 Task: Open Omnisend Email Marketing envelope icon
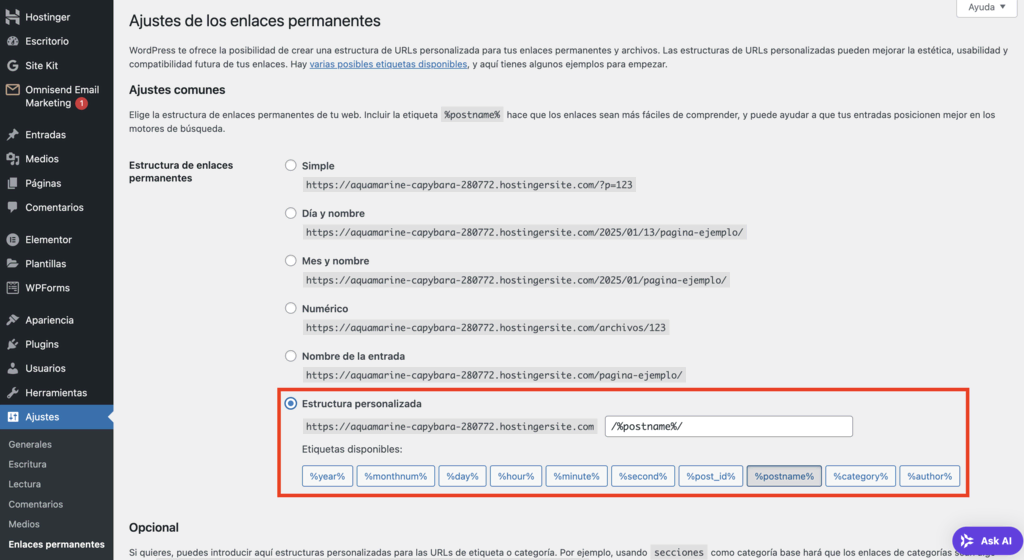point(12,90)
